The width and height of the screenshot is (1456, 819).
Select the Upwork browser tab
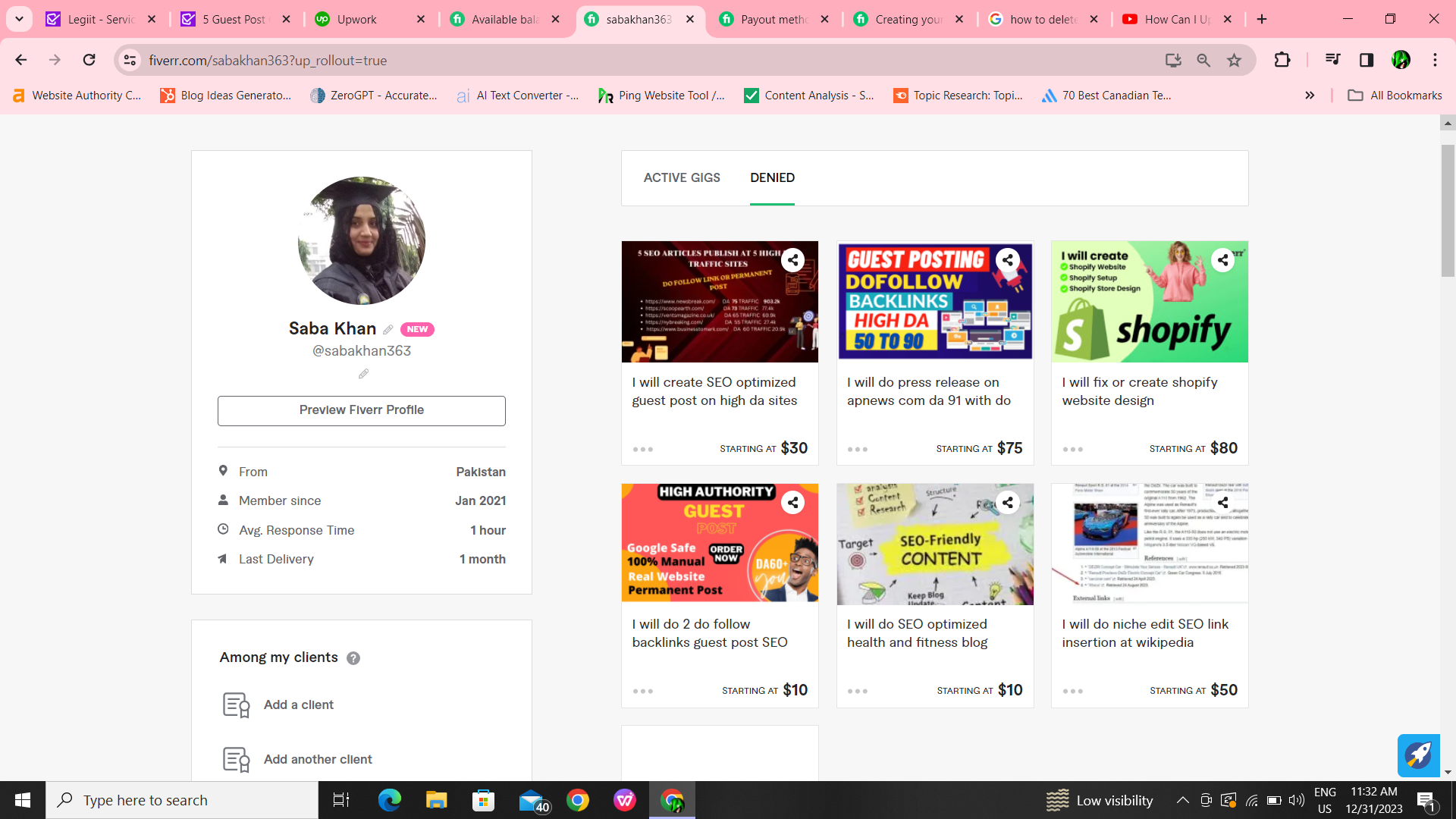356,20
